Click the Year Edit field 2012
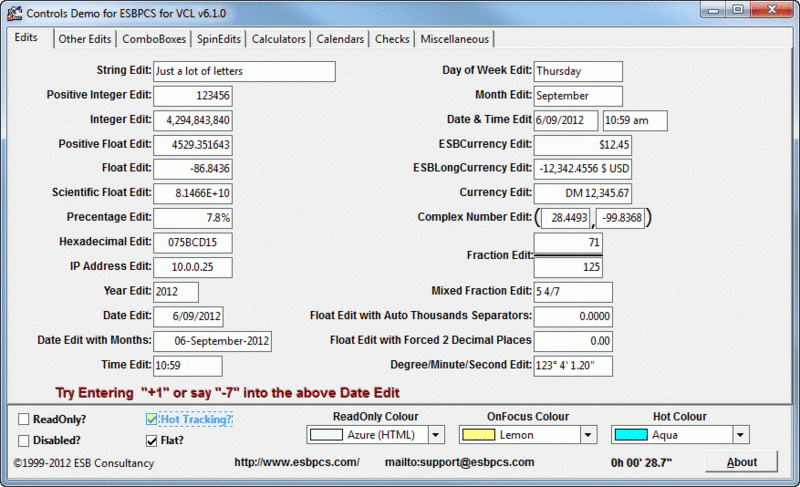 click(176, 292)
